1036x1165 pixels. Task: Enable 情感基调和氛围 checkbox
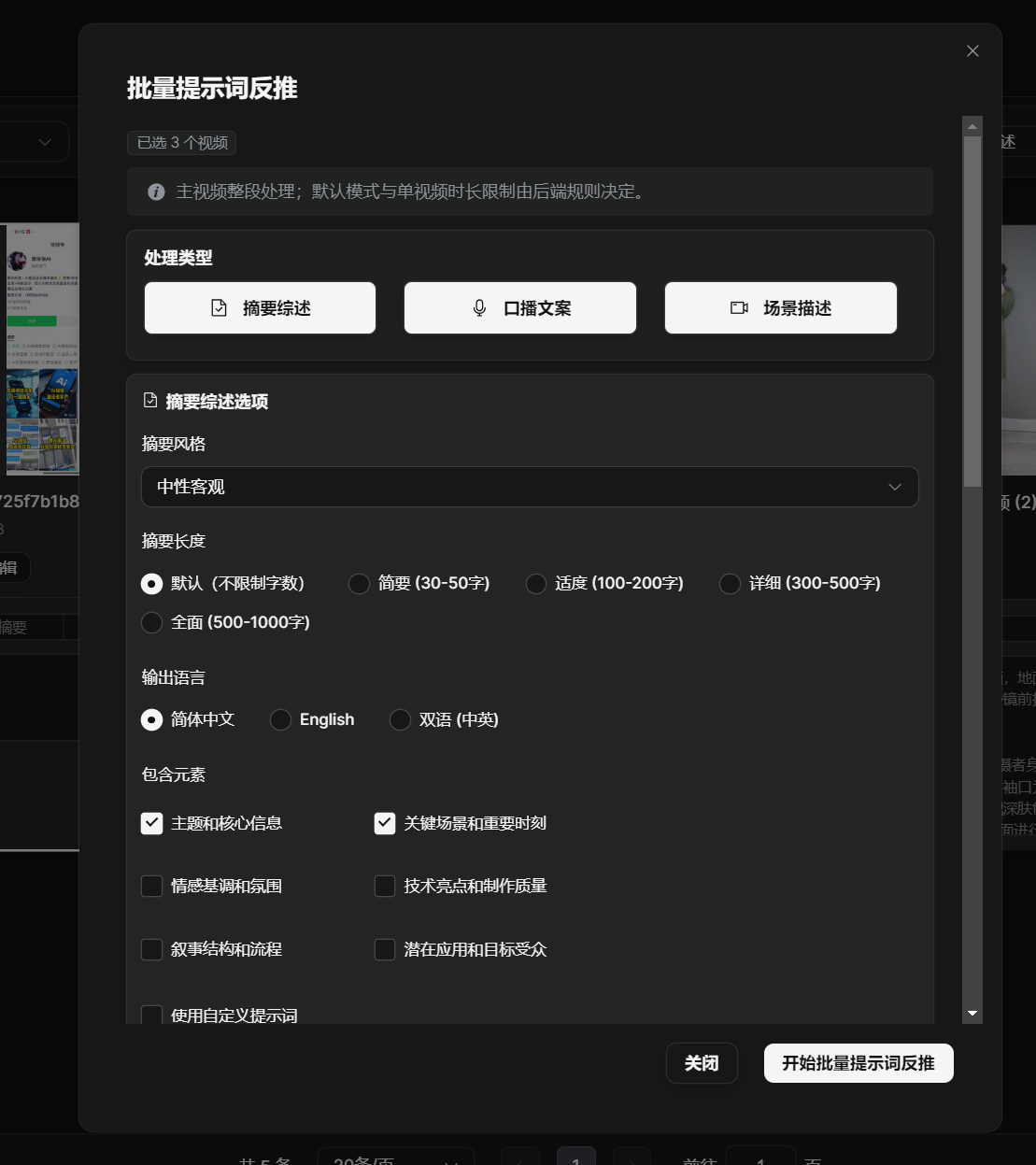(x=151, y=886)
